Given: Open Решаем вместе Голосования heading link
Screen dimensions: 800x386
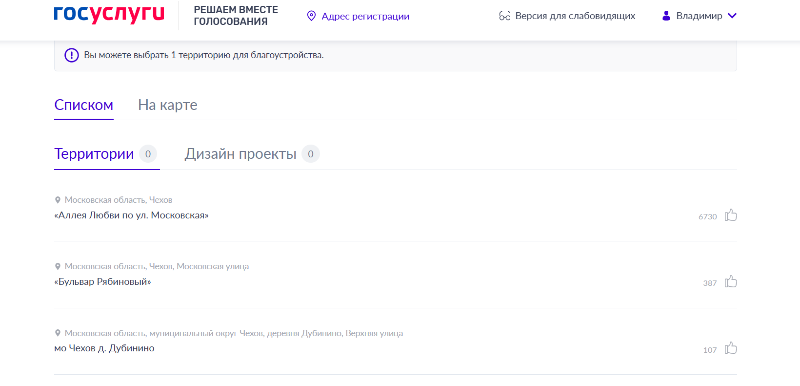Looking at the screenshot, I should [236, 16].
